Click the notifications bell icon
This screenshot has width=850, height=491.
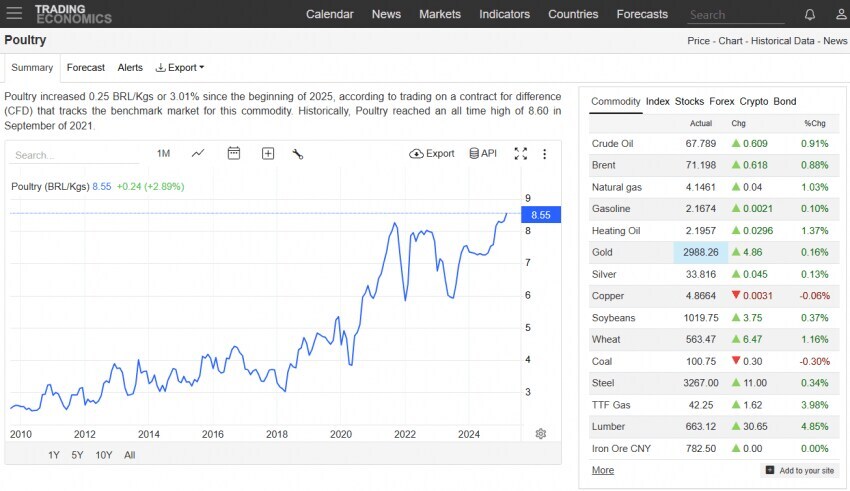click(x=810, y=14)
